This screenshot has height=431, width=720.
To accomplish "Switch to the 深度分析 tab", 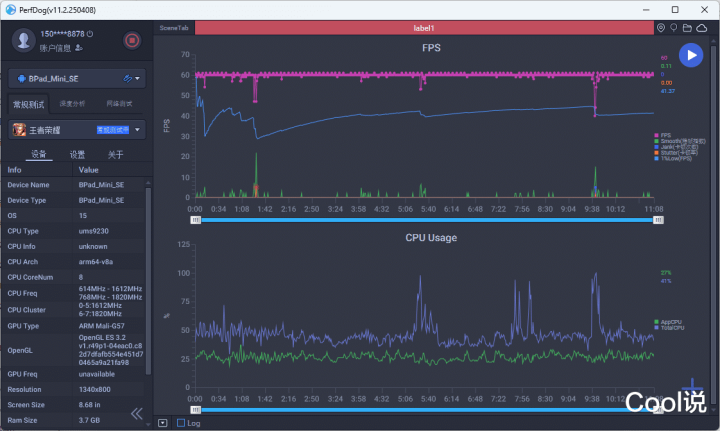I will coord(72,104).
